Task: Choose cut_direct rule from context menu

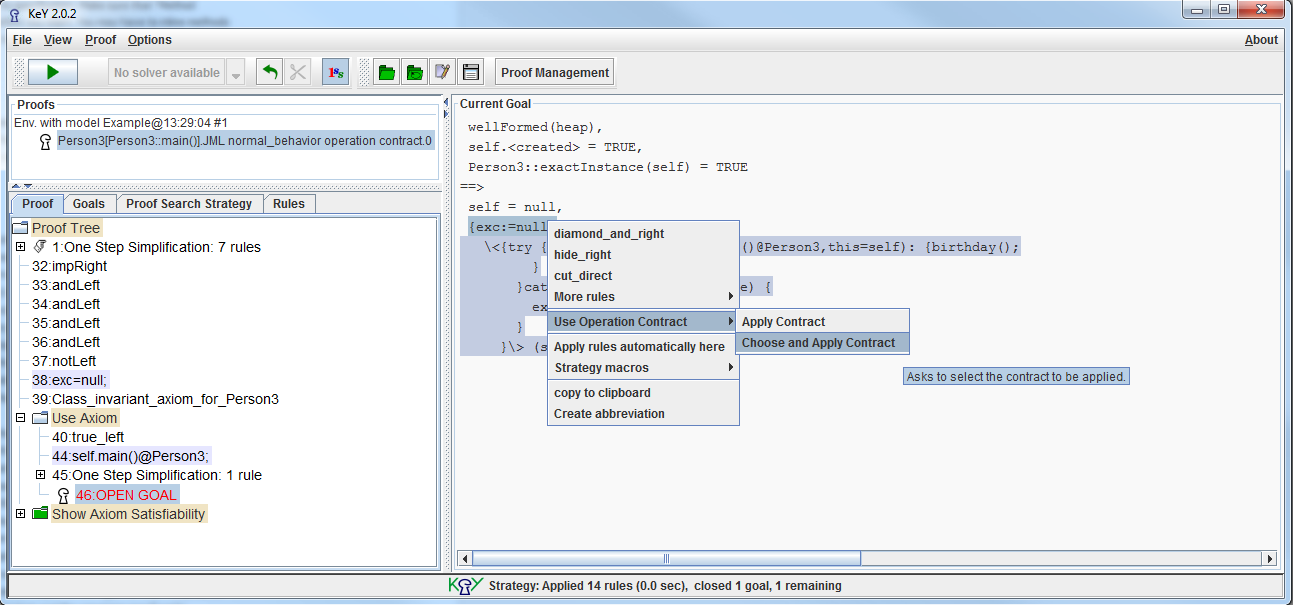Action: [583, 276]
